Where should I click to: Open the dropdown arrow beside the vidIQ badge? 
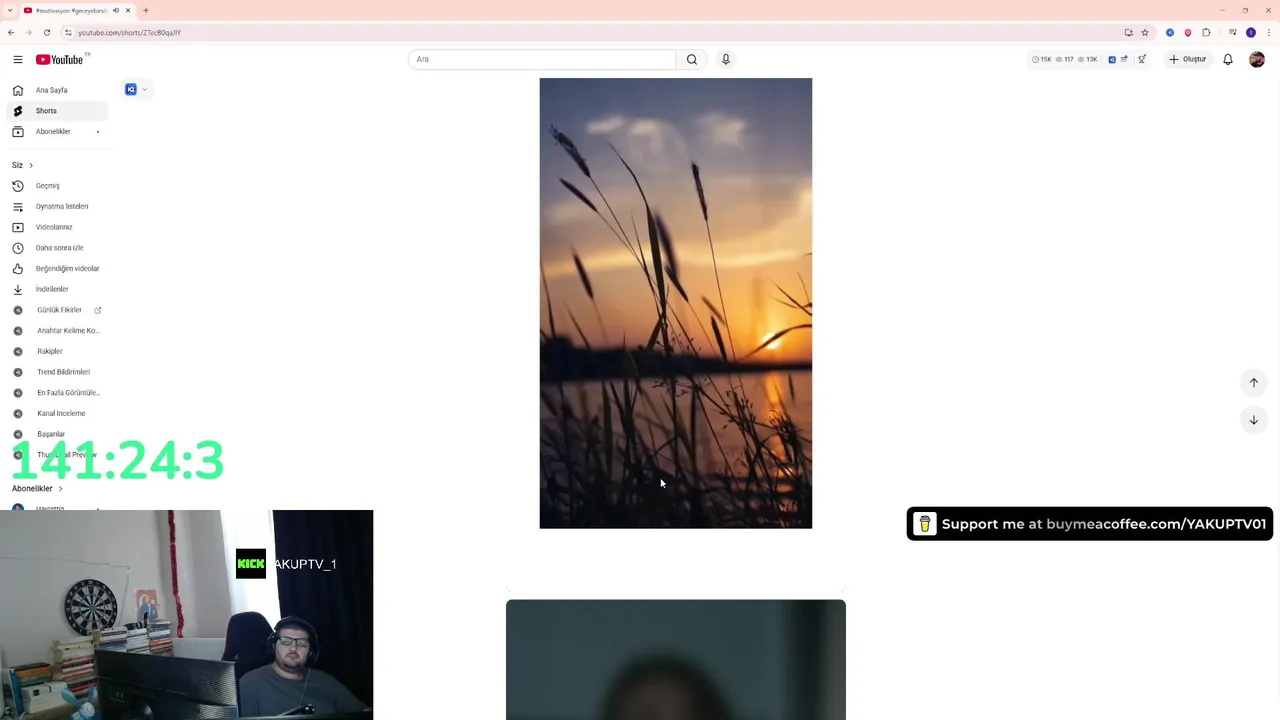tap(145, 90)
